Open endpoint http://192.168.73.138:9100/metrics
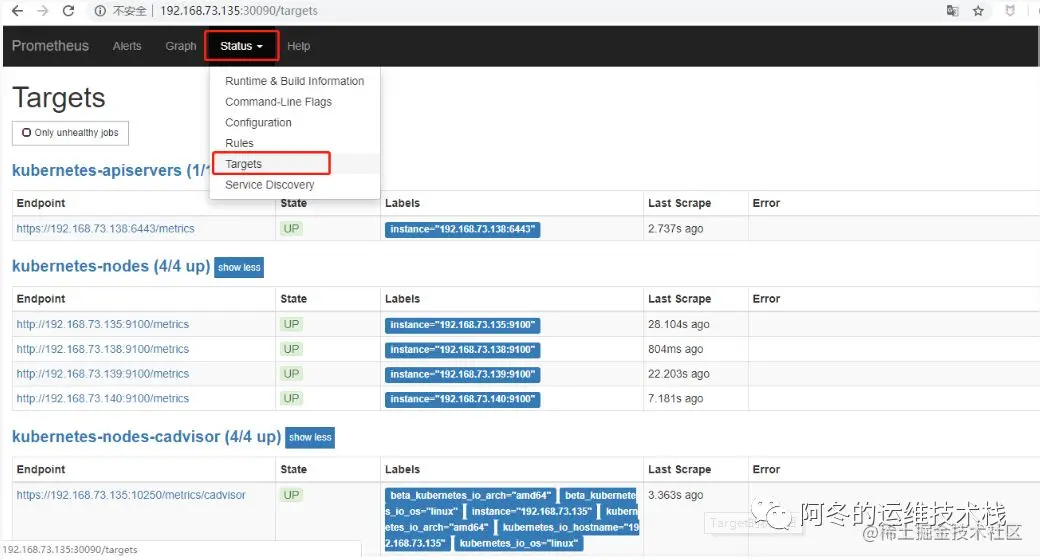Screen dimensions: 1040x560 [103, 349]
